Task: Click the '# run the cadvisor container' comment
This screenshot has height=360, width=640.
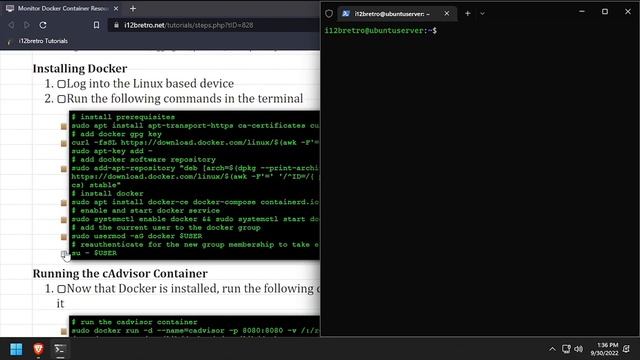Action: (x=135, y=322)
